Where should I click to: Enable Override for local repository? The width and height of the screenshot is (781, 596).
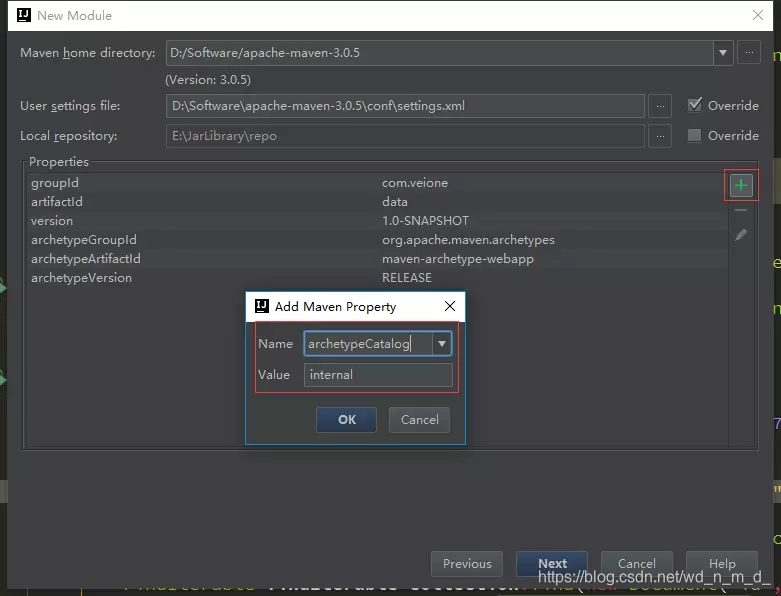[x=694, y=135]
